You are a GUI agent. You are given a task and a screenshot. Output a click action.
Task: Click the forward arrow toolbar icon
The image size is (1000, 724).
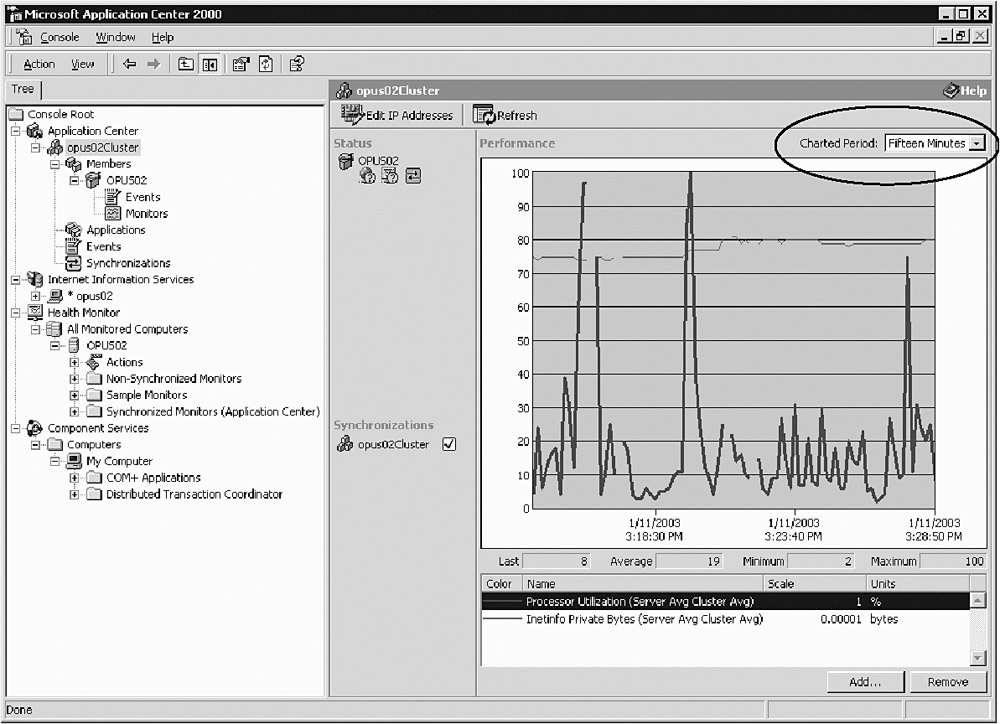pos(153,64)
